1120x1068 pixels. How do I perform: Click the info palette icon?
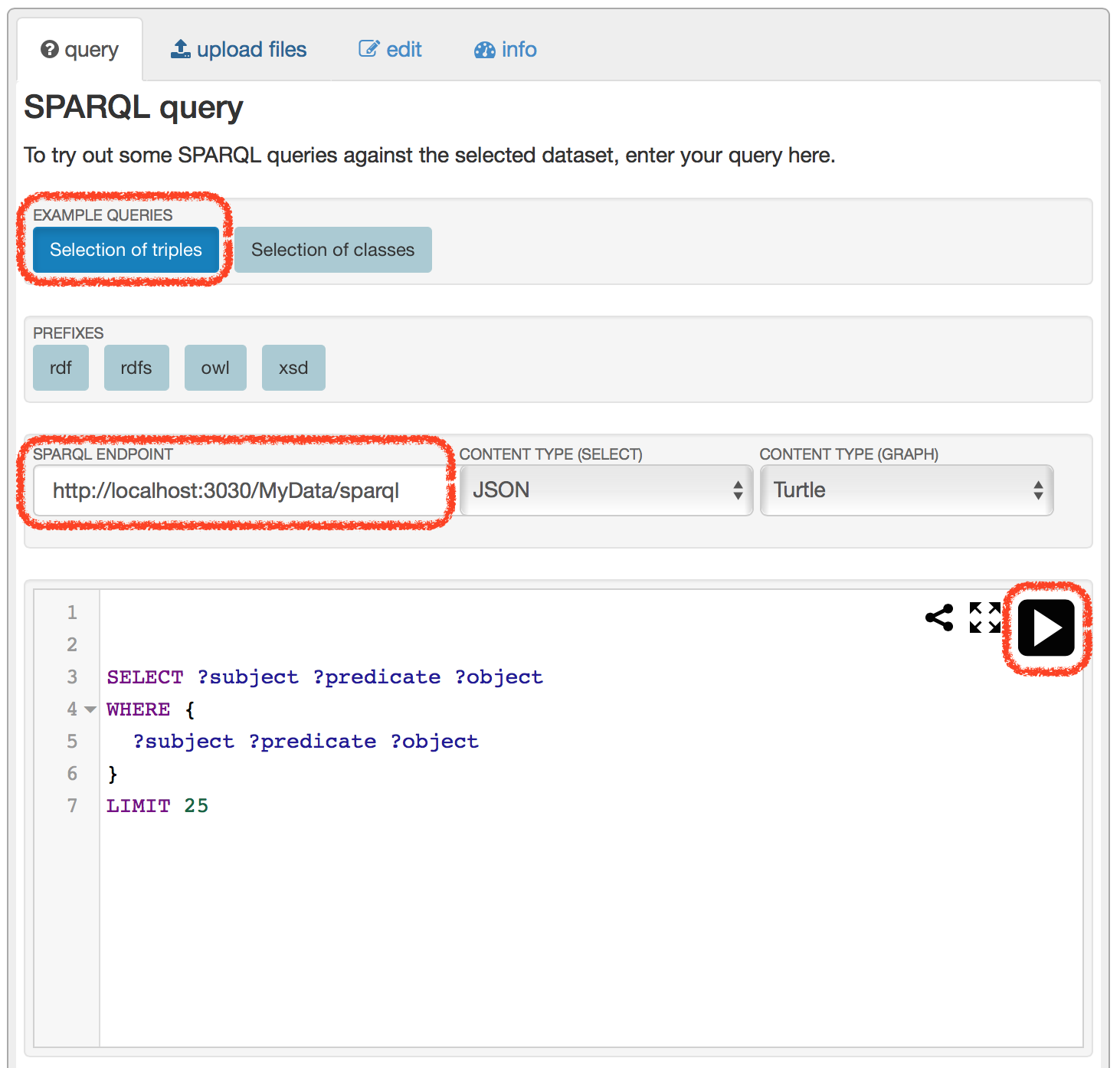(x=484, y=49)
